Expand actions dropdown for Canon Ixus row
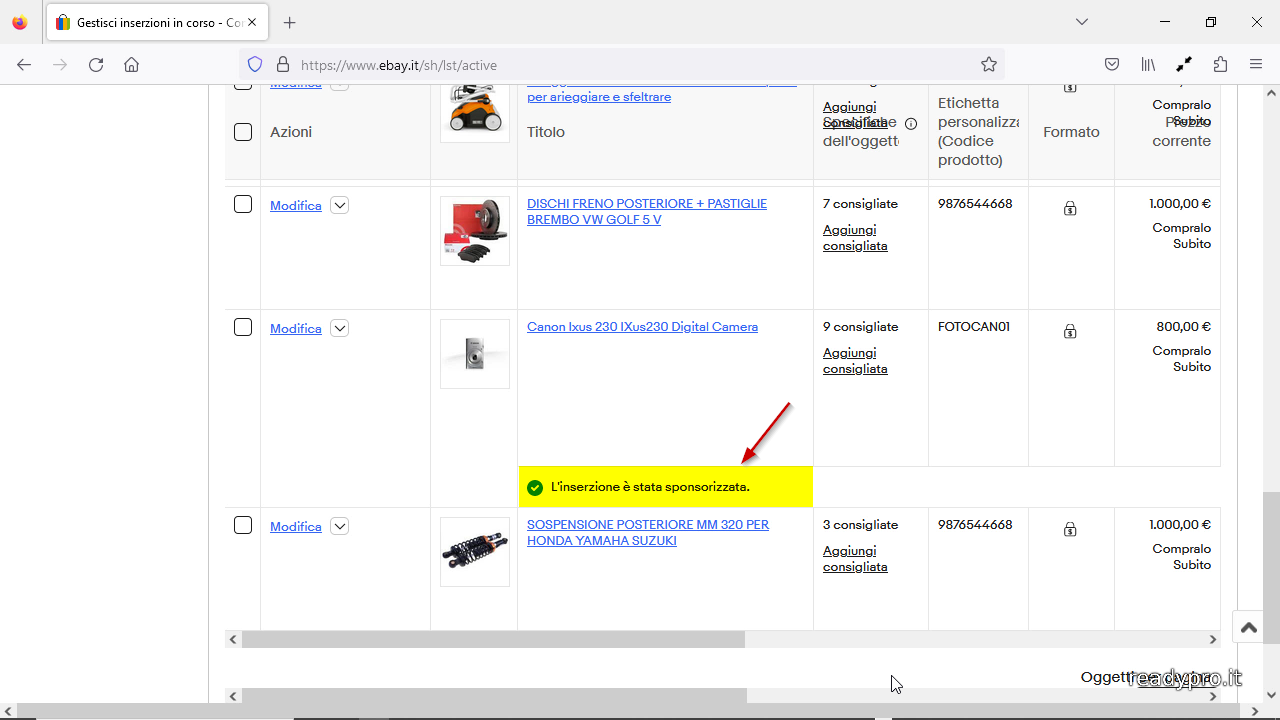 [340, 329]
